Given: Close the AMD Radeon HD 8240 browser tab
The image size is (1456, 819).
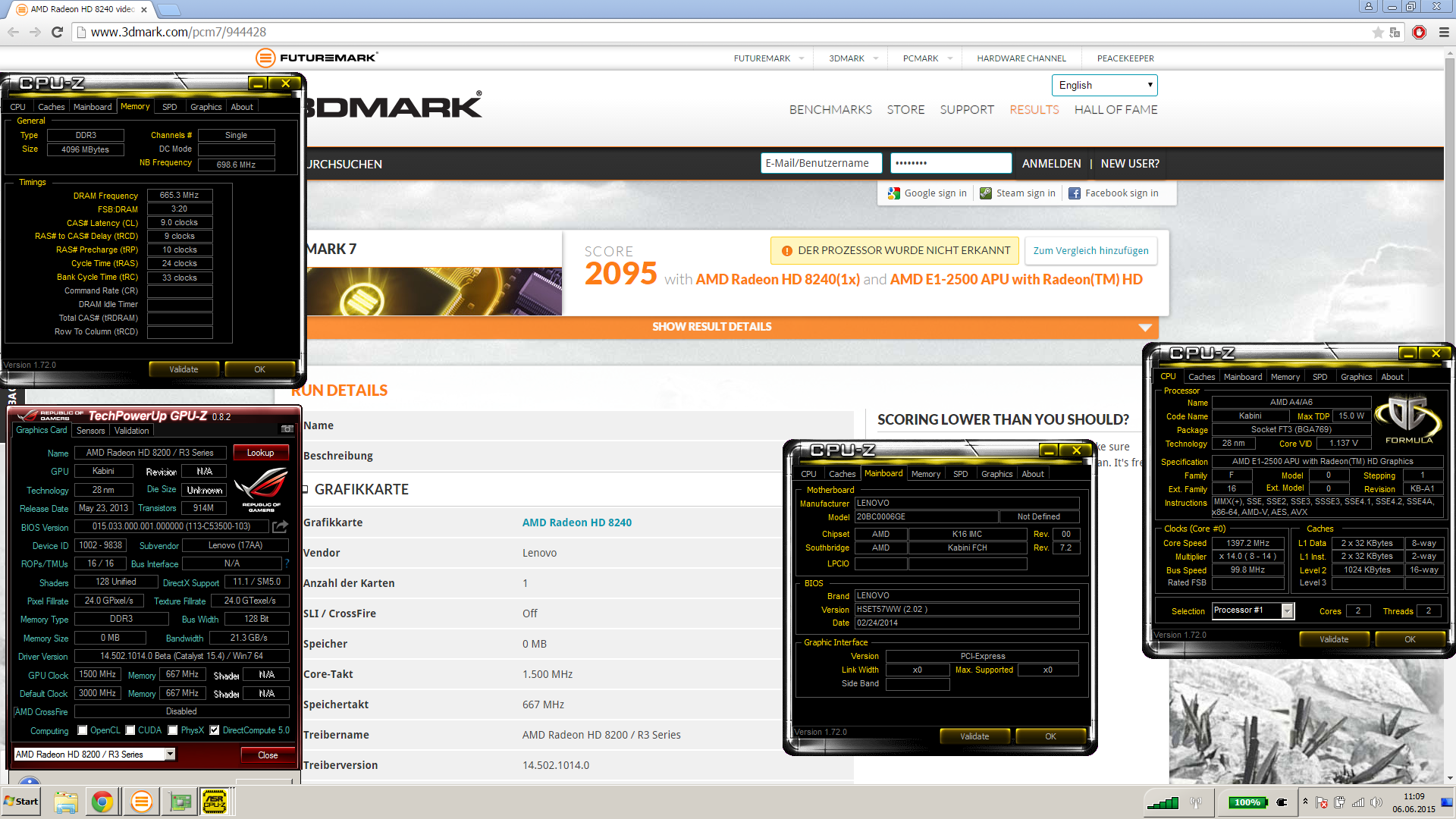Looking at the screenshot, I should pos(144,10).
